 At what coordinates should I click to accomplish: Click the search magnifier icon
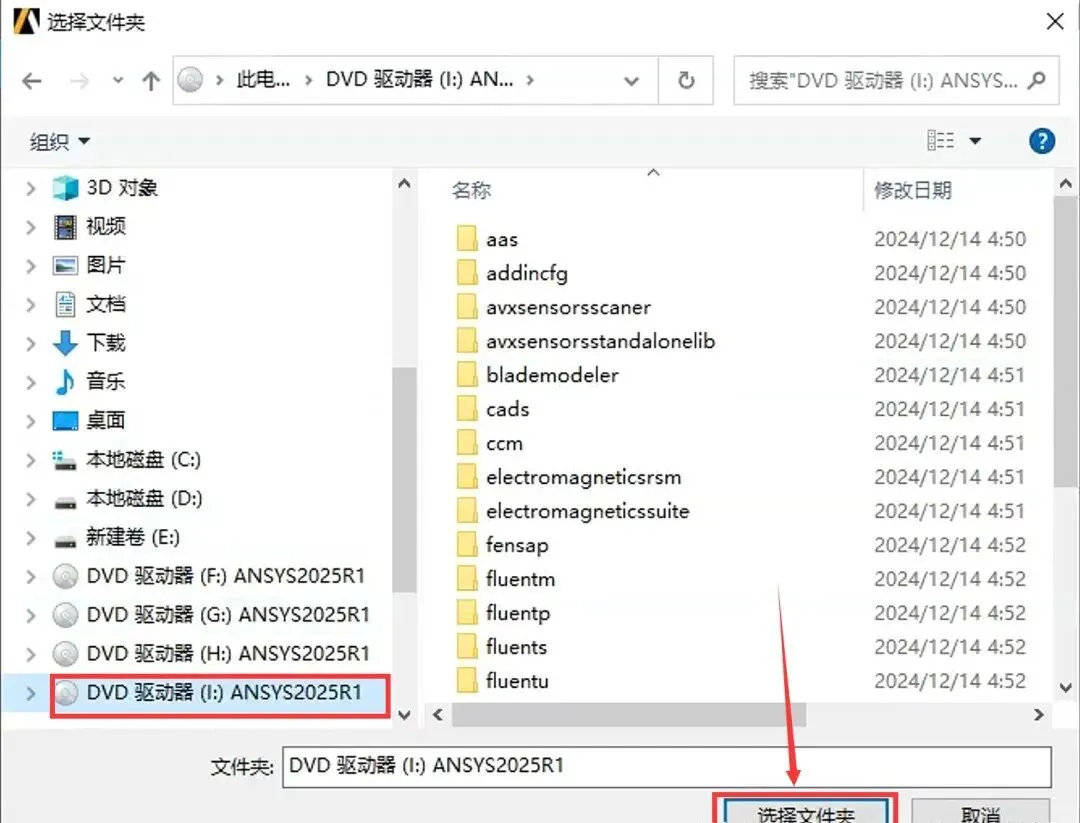(x=1036, y=81)
